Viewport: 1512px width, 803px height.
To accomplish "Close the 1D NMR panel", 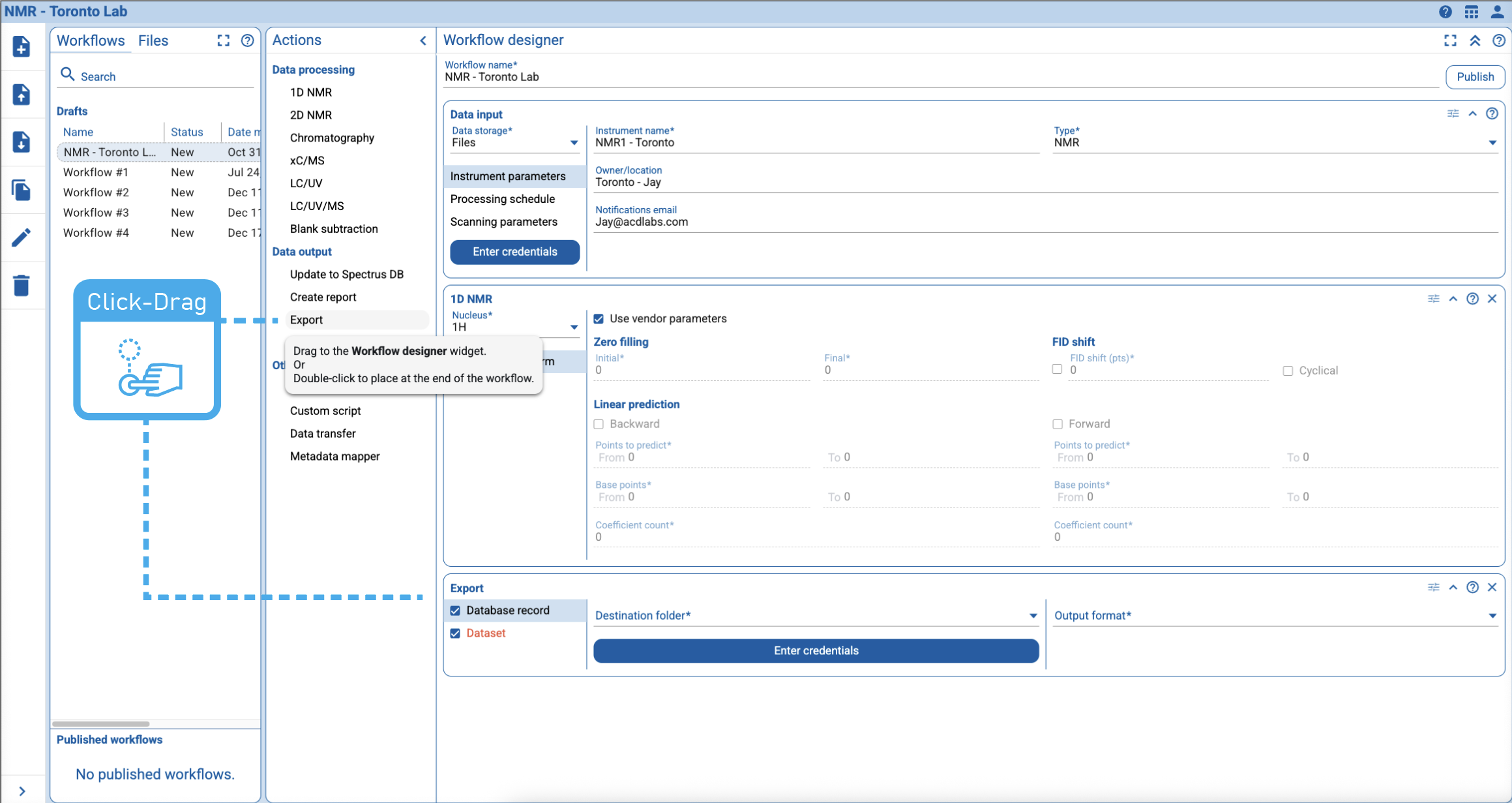I will (x=1493, y=298).
